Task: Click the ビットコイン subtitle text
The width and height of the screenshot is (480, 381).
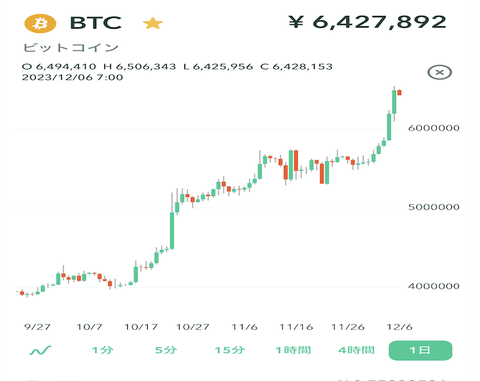Action: tap(71, 48)
